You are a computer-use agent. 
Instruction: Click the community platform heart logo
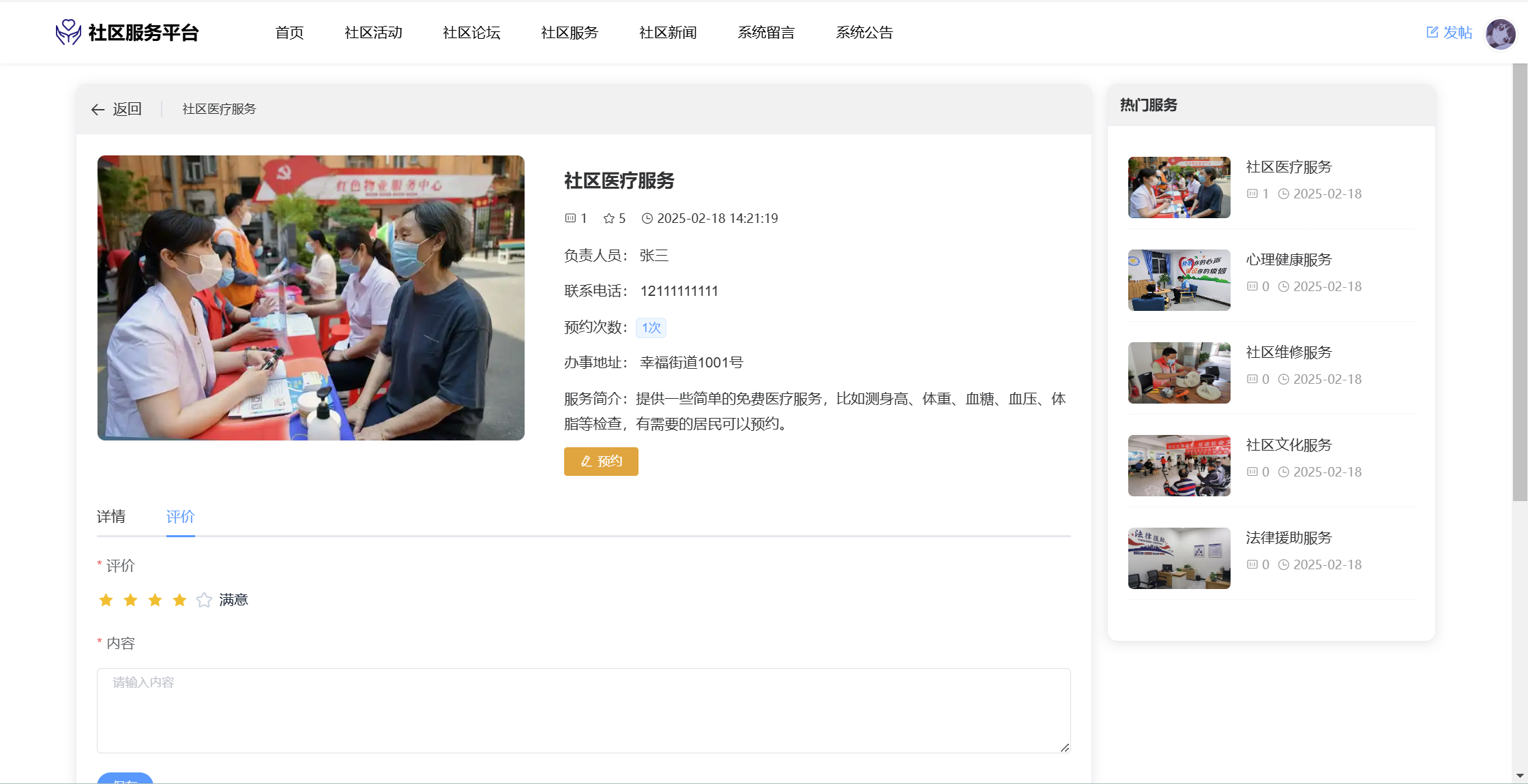pos(68,32)
